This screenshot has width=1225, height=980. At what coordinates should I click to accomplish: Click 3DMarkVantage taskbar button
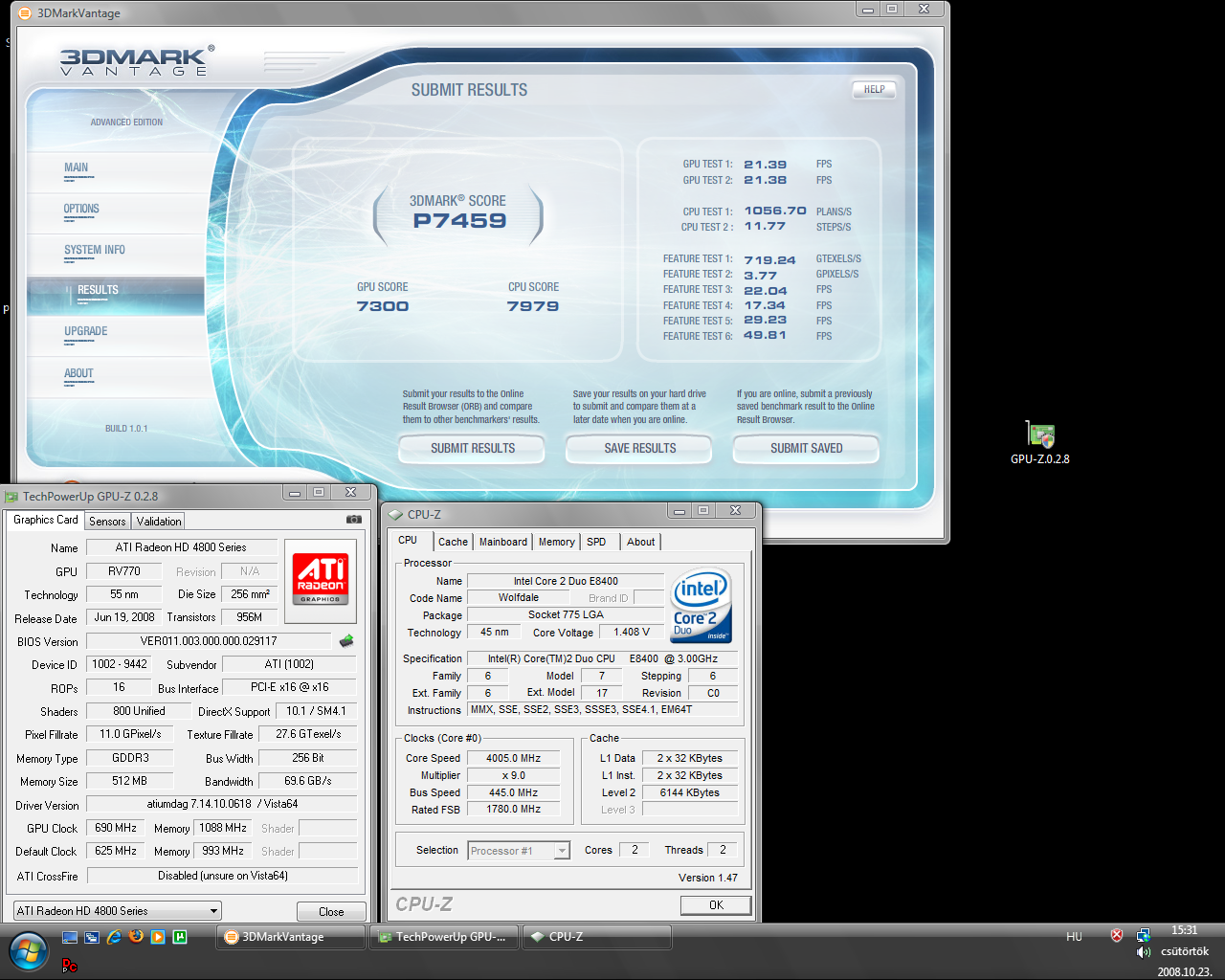pos(291,937)
